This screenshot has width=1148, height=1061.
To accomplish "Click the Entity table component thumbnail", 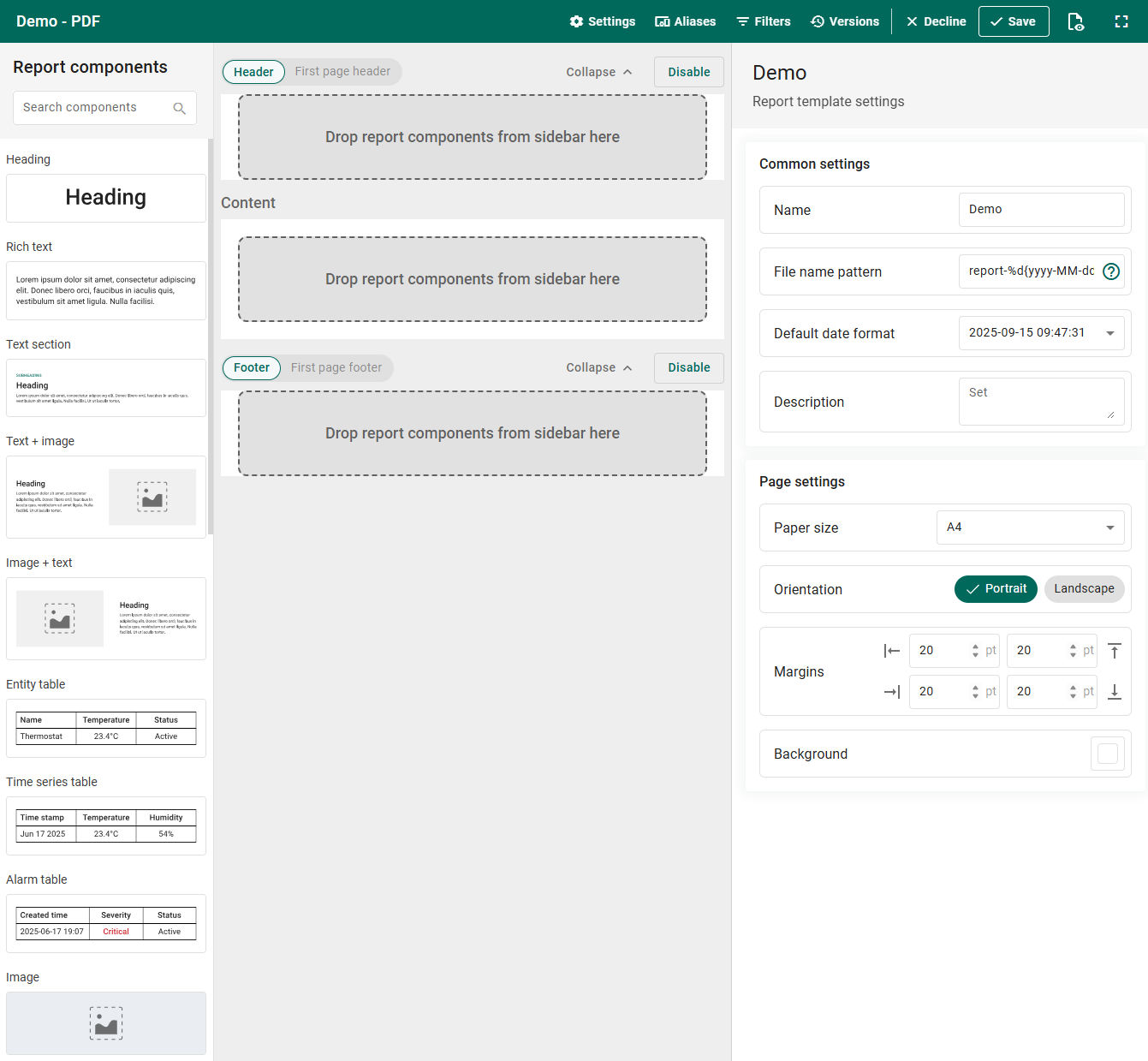I will pos(106,728).
